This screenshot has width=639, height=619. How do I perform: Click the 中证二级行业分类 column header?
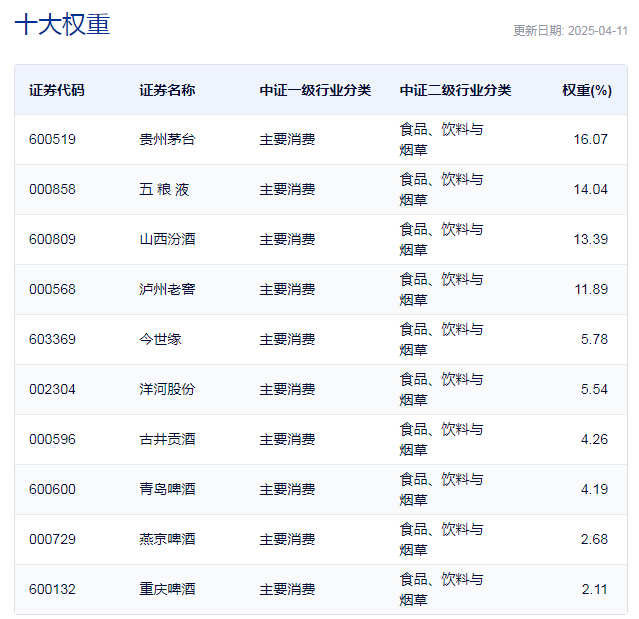[455, 90]
